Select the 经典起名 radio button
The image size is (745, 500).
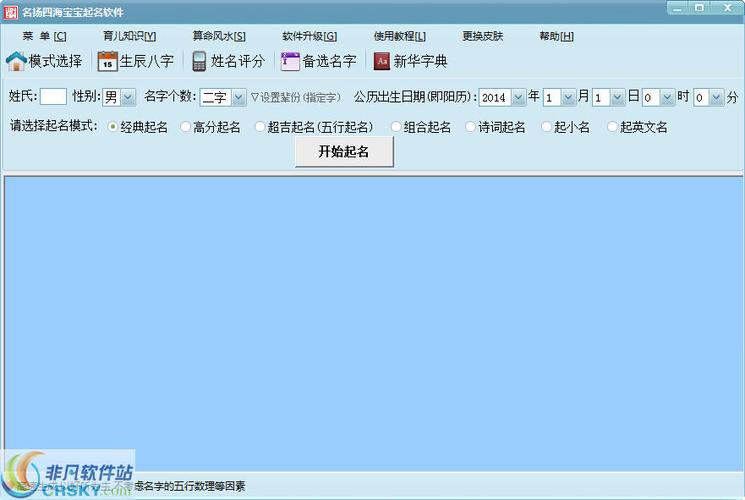coord(113,127)
